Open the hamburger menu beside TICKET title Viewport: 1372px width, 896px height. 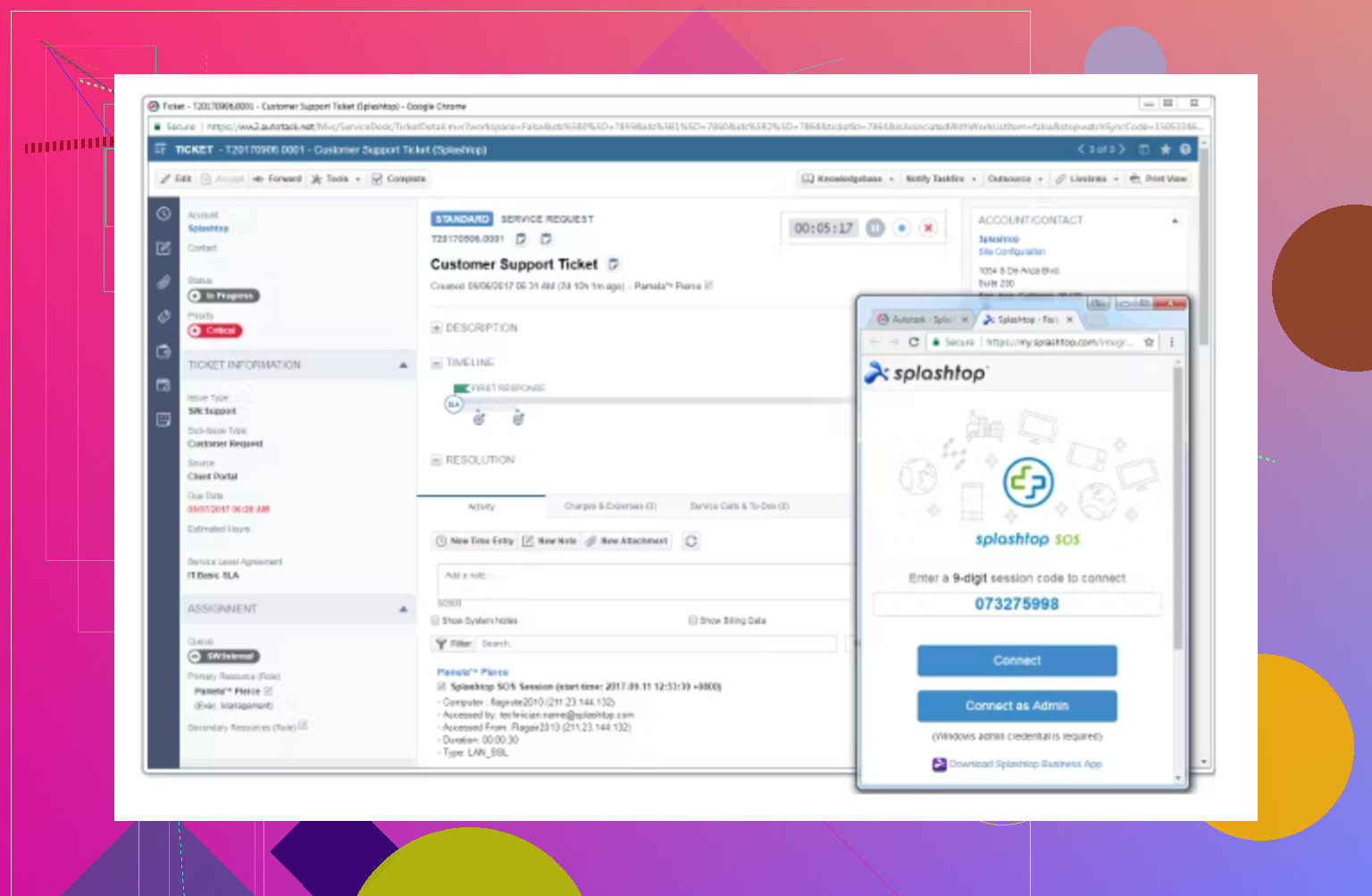(x=161, y=149)
